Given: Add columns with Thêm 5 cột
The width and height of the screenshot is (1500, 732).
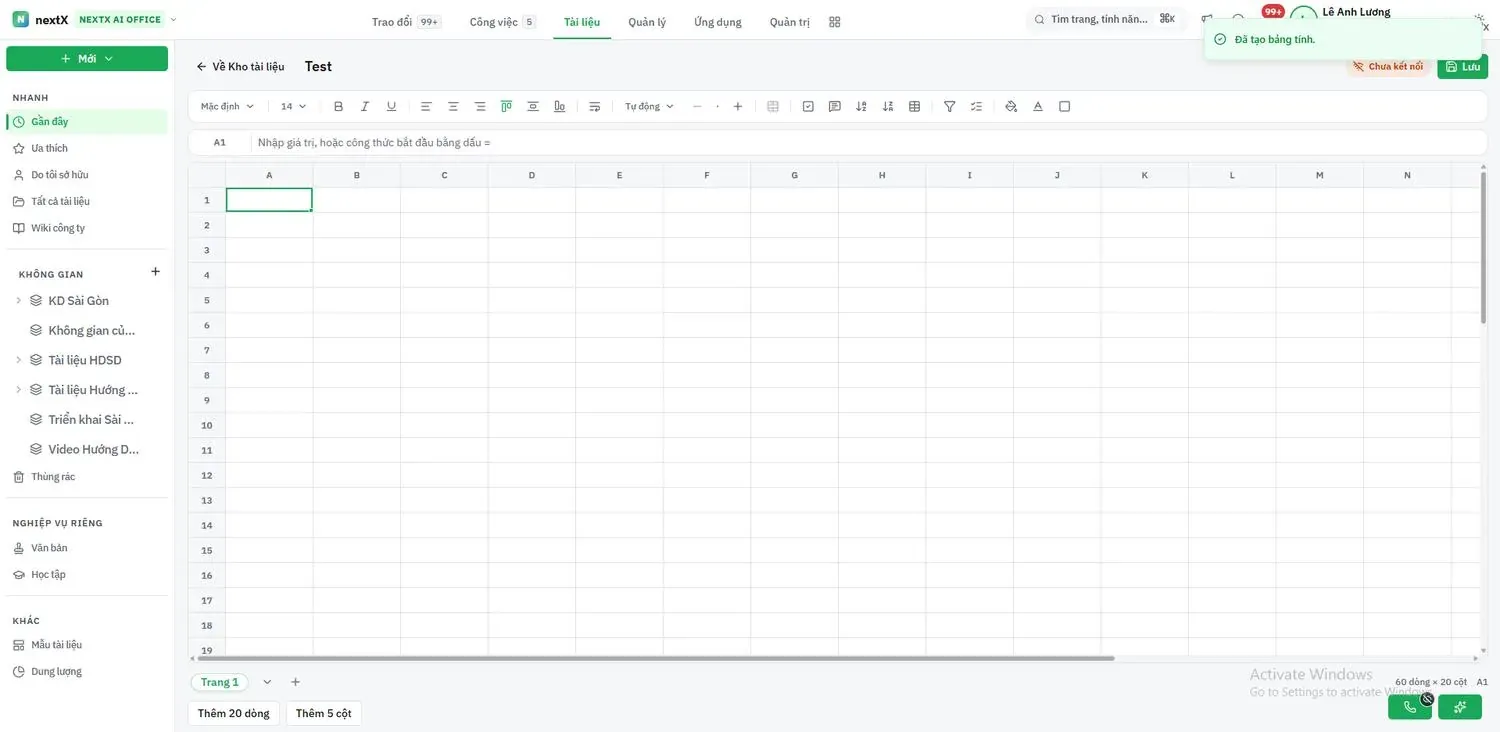Looking at the screenshot, I should pos(324,713).
